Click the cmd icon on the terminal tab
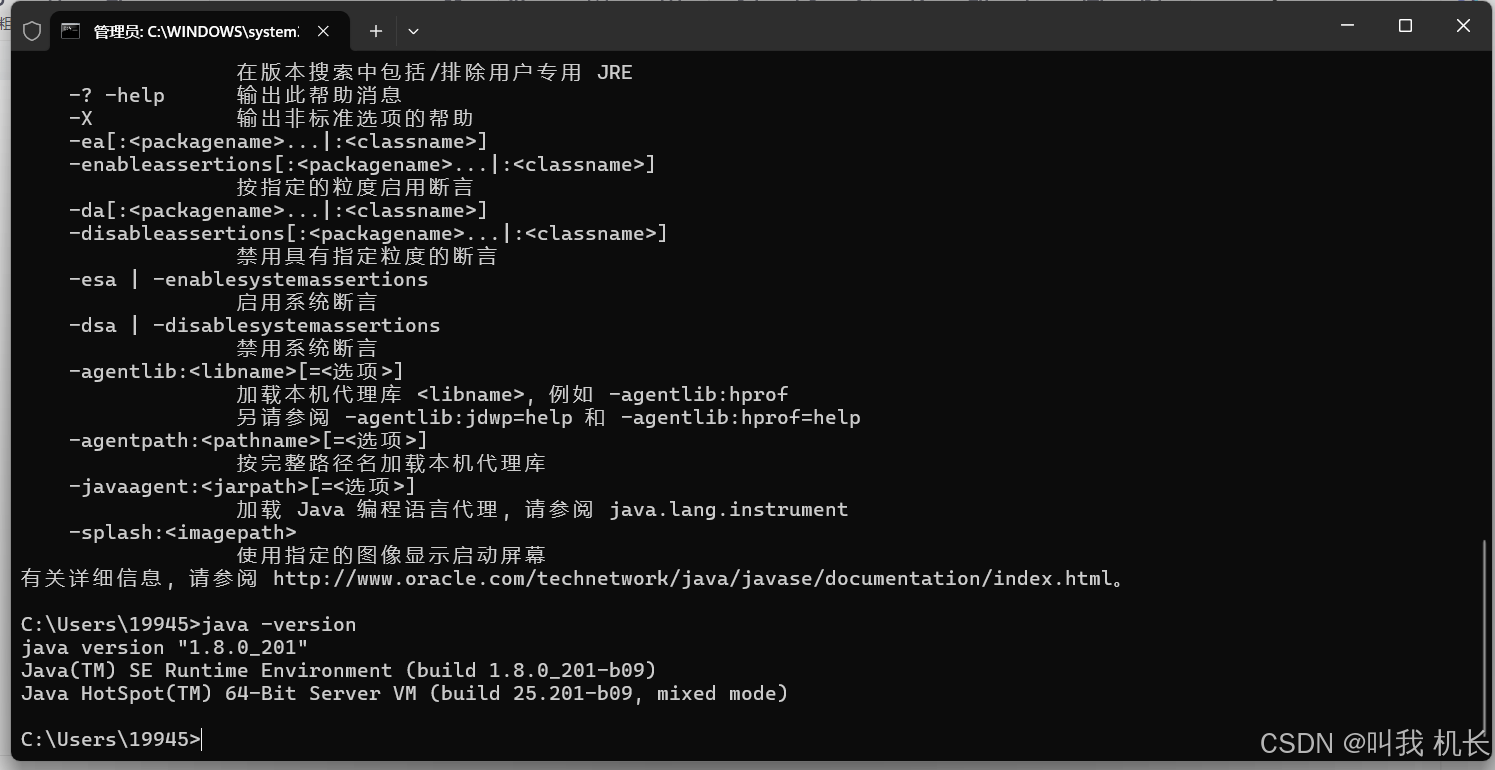This screenshot has width=1495, height=770. pyautogui.click(x=70, y=31)
